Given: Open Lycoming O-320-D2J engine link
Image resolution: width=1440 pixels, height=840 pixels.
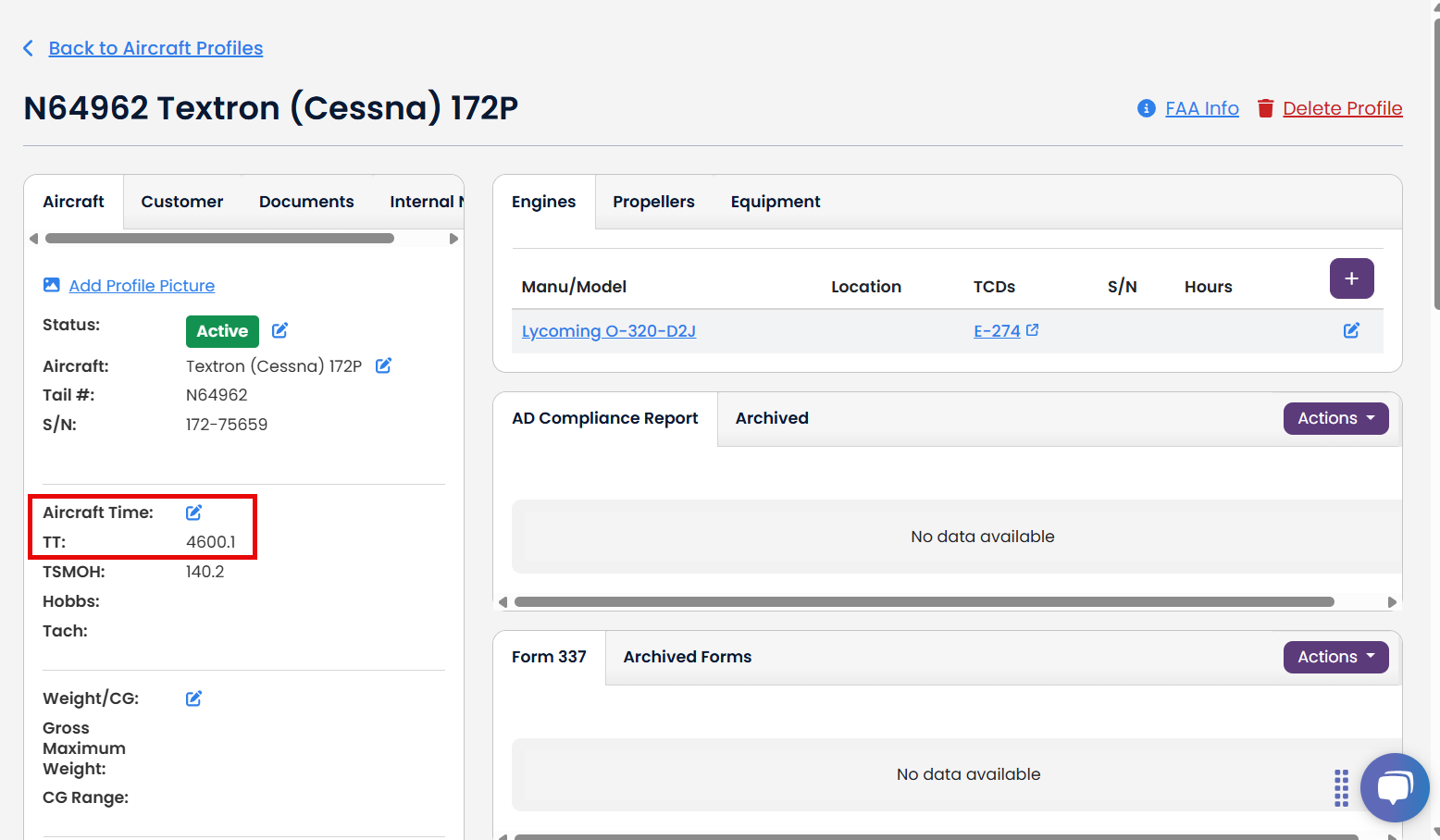Looking at the screenshot, I should (x=609, y=331).
